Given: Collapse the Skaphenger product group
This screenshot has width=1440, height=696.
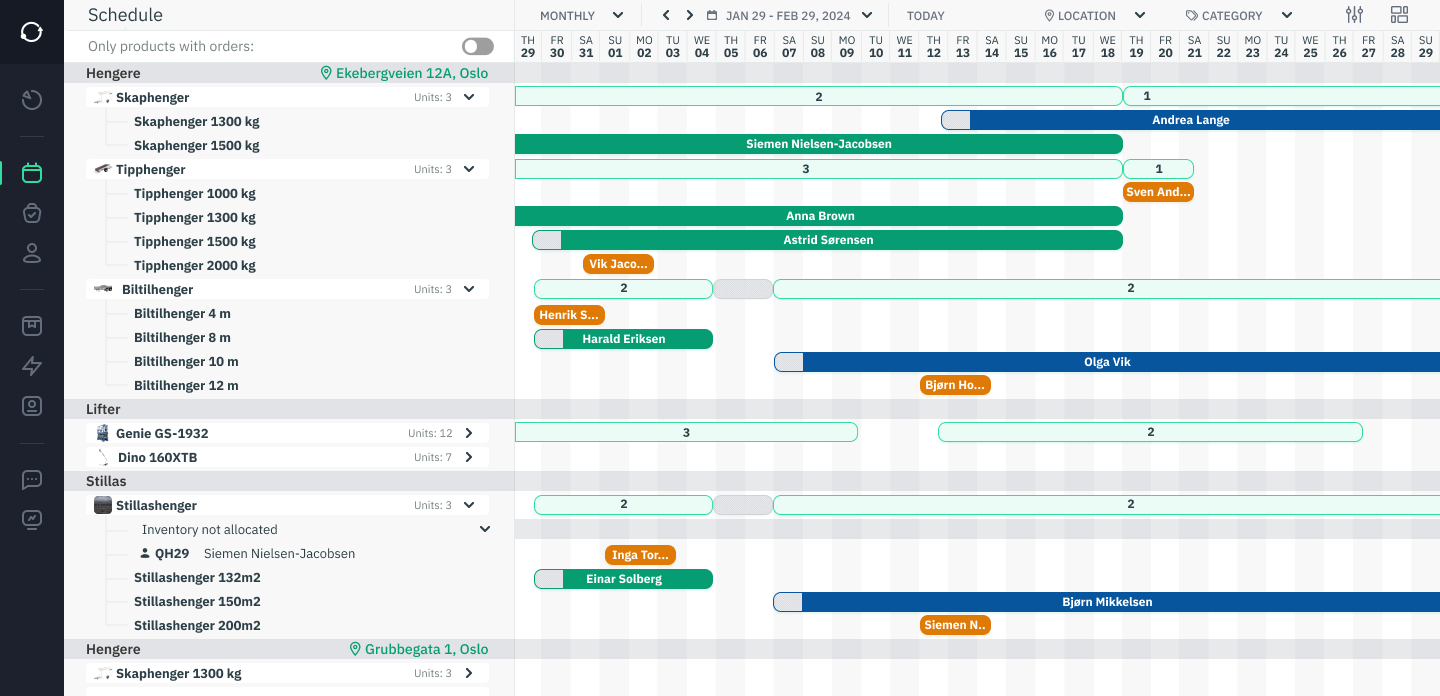Looking at the screenshot, I should (469, 97).
